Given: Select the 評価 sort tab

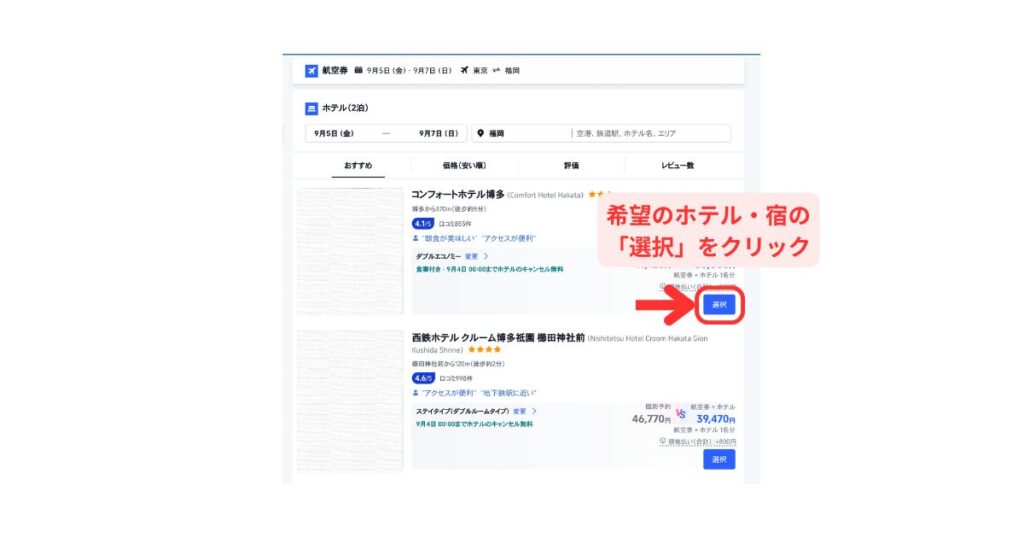Looking at the screenshot, I should tap(571, 166).
